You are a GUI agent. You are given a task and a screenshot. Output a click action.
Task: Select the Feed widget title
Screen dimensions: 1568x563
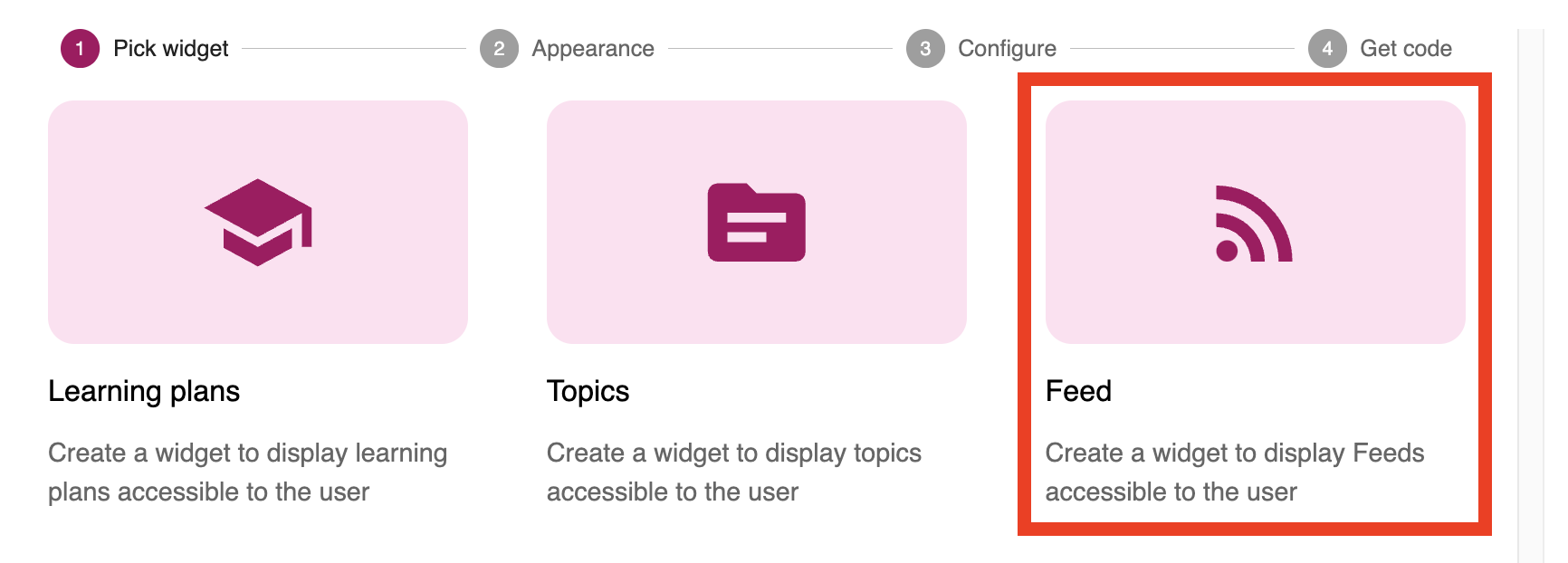click(1078, 391)
